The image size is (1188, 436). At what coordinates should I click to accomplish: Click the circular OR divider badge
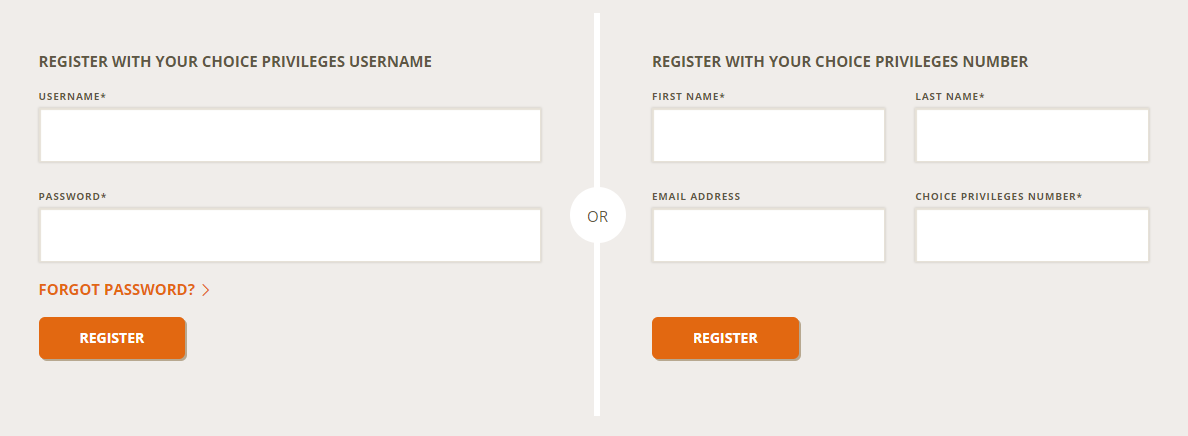[x=597, y=216]
